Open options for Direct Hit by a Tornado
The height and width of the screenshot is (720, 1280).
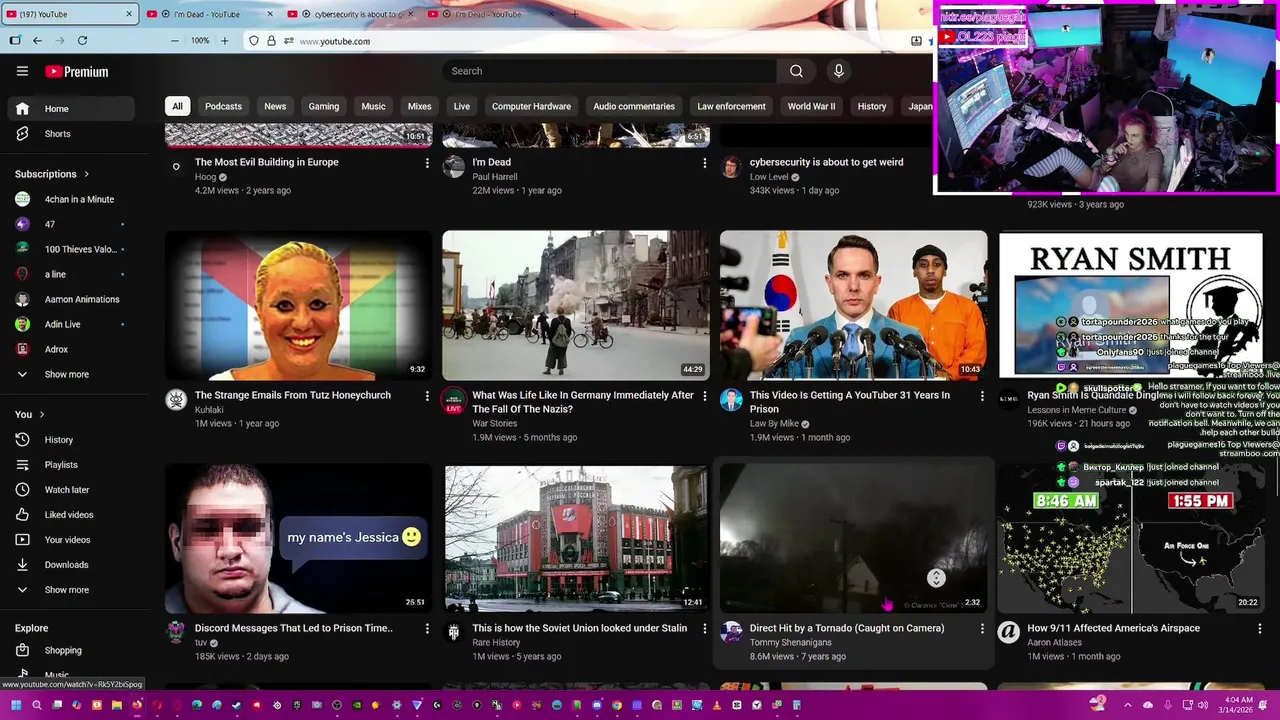[x=982, y=628]
